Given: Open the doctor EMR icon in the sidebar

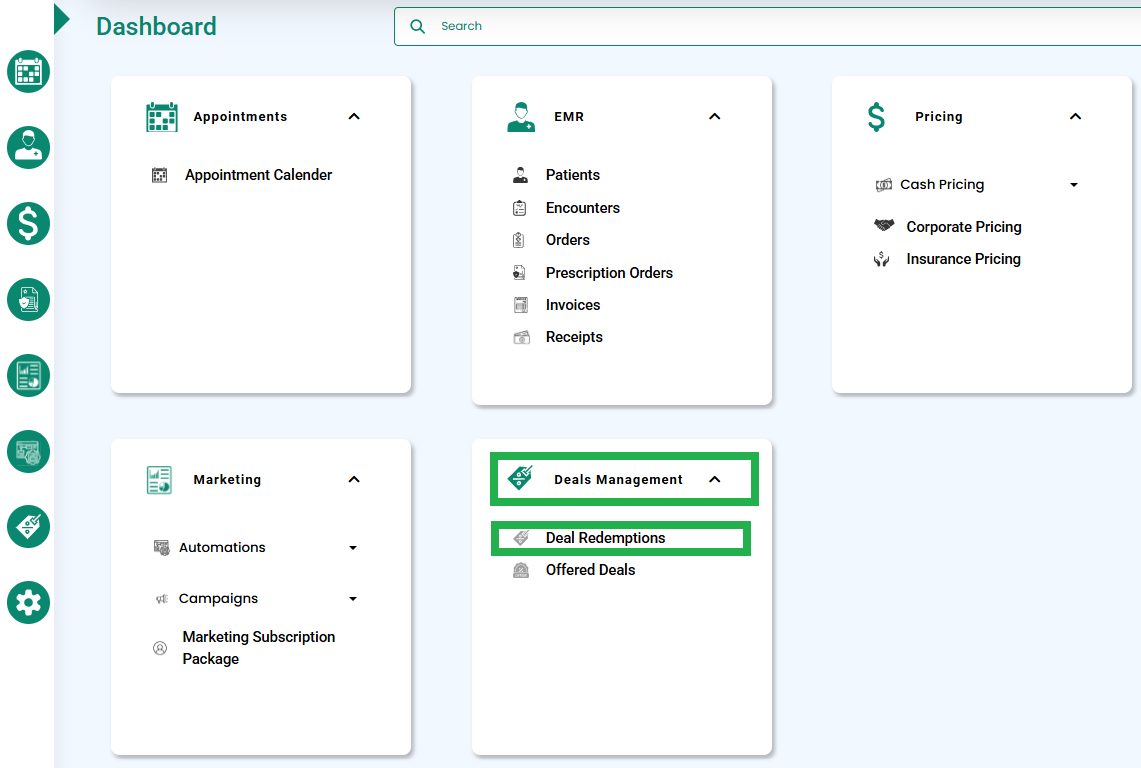Looking at the screenshot, I should [x=28, y=147].
